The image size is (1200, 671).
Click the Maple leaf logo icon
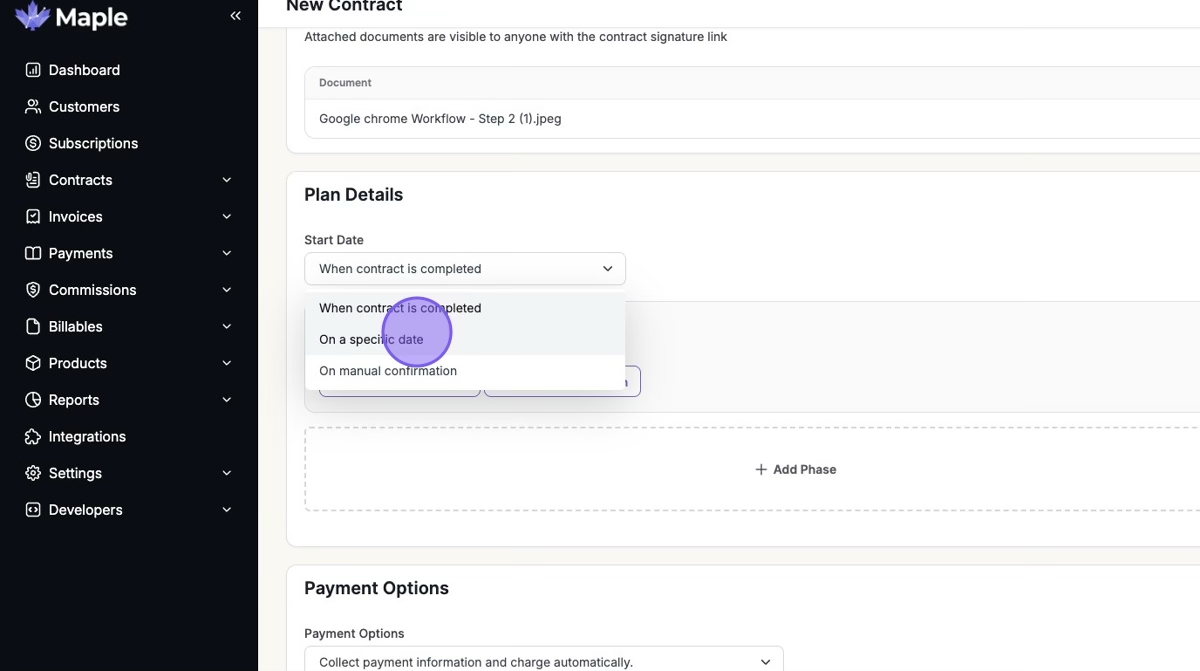pyautogui.click(x=33, y=16)
